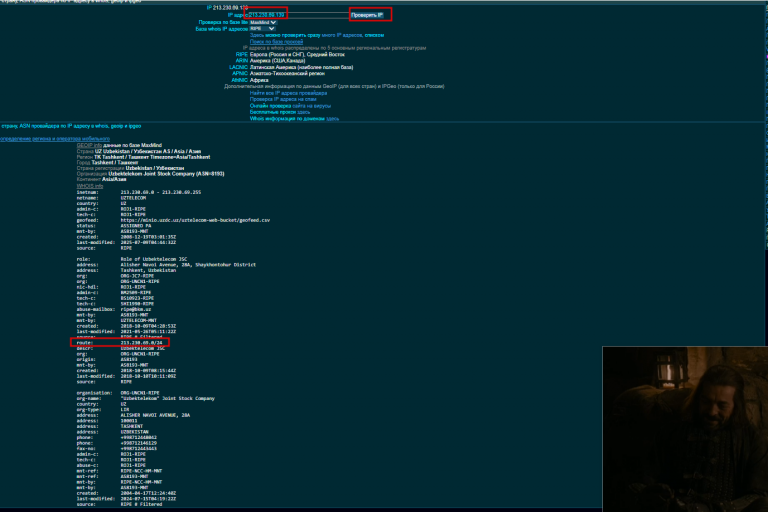
Task: Click the AfriNIC registry label
Action: (240, 80)
